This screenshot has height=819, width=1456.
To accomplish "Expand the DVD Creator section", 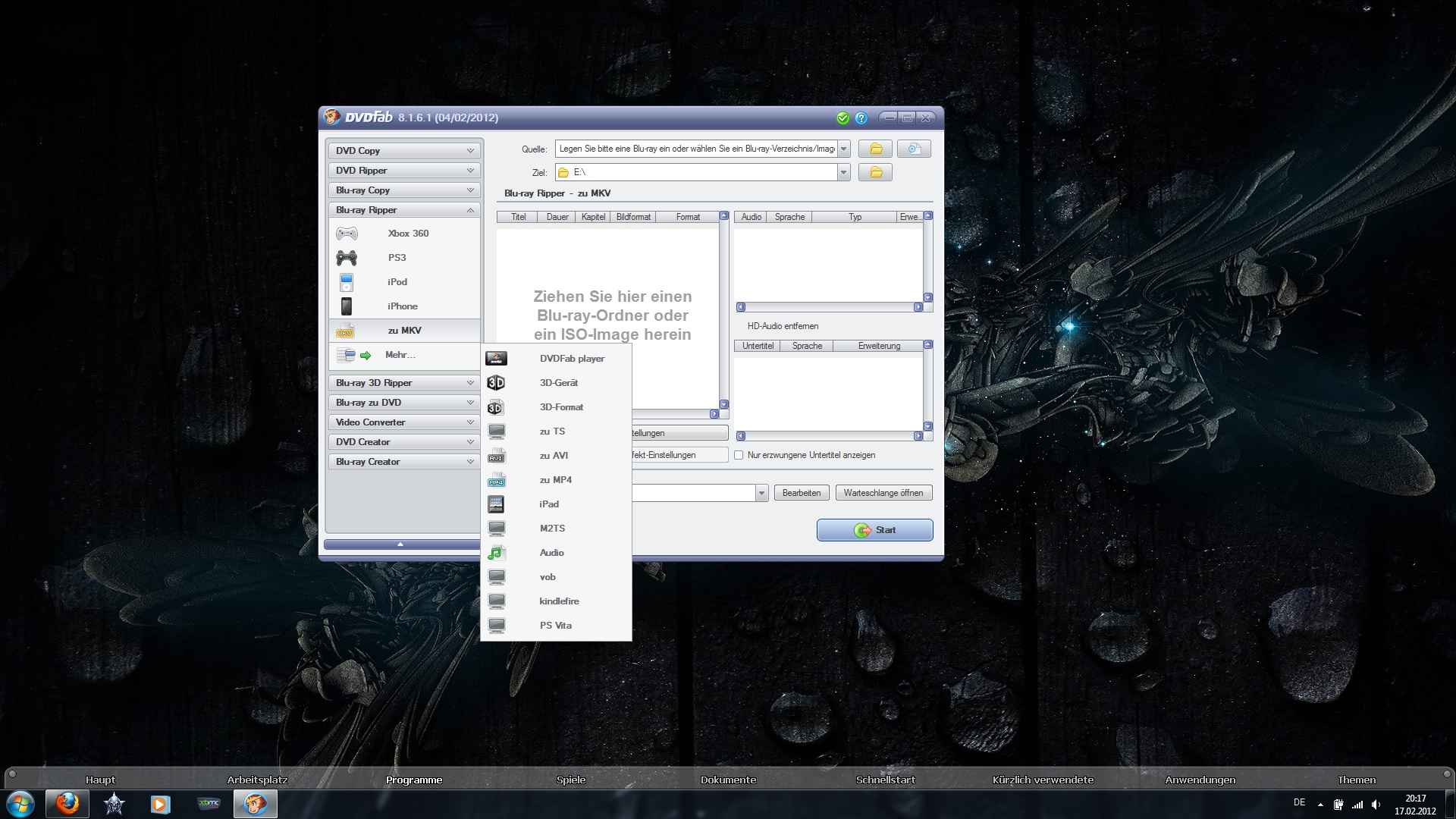I will point(404,442).
